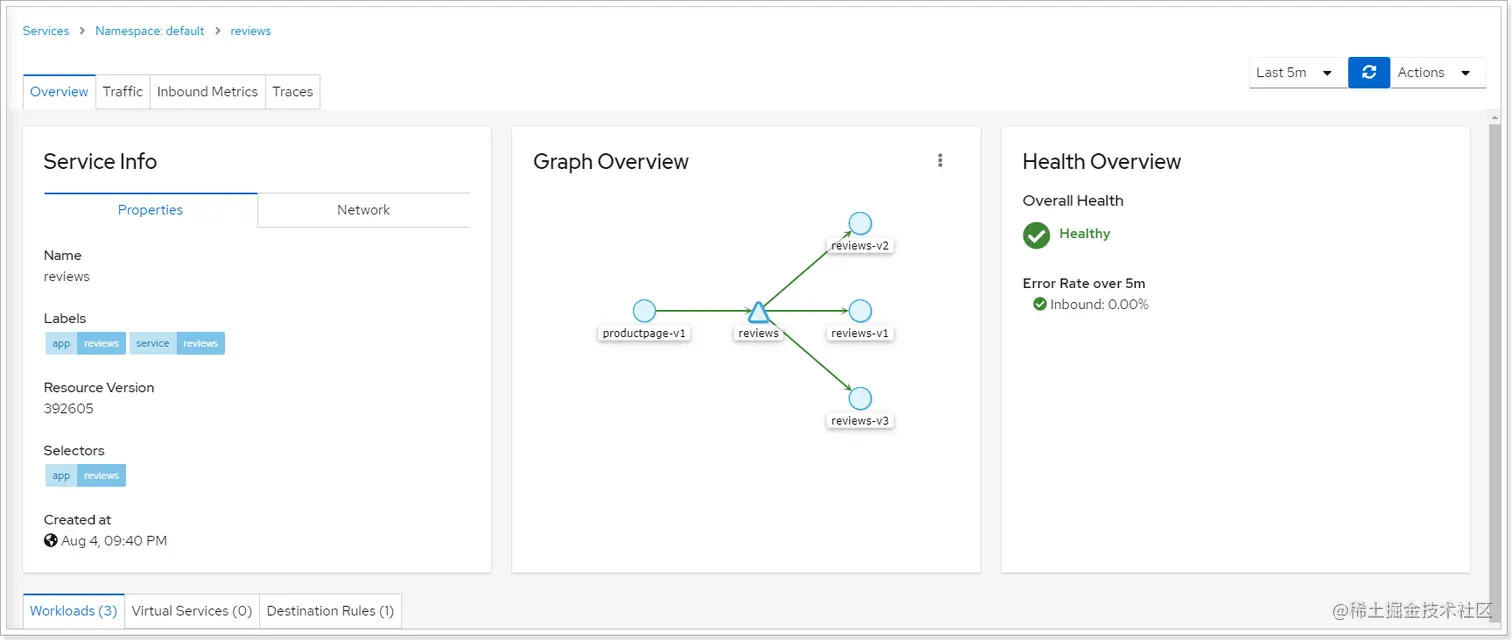The width and height of the screenshot is (1512, 640).
Task: Click the app reviews label under Selectors
Action: coord(86,475)
